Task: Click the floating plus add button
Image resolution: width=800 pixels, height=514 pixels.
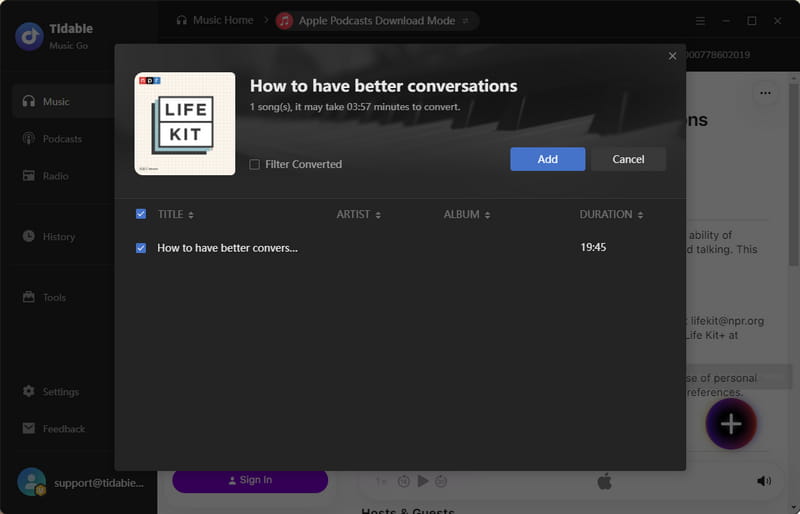Action: pos(731,424)
